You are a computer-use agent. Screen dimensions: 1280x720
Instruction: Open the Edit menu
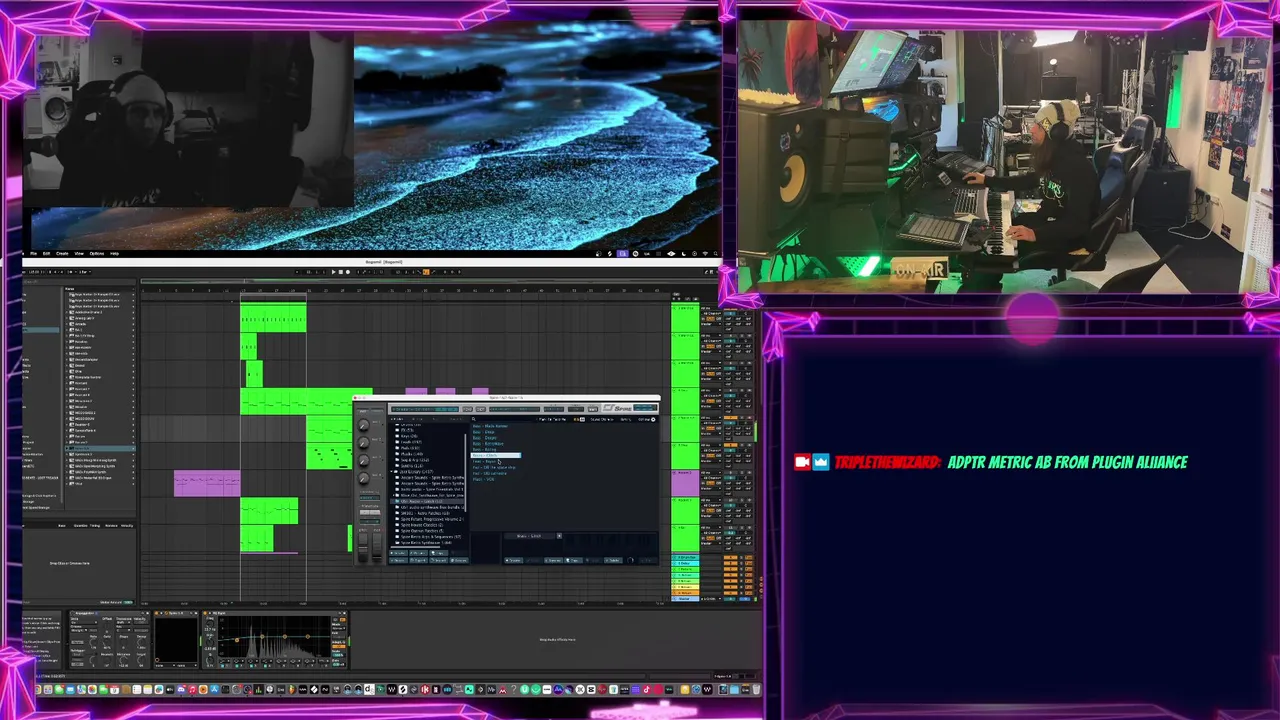point(46,253)
